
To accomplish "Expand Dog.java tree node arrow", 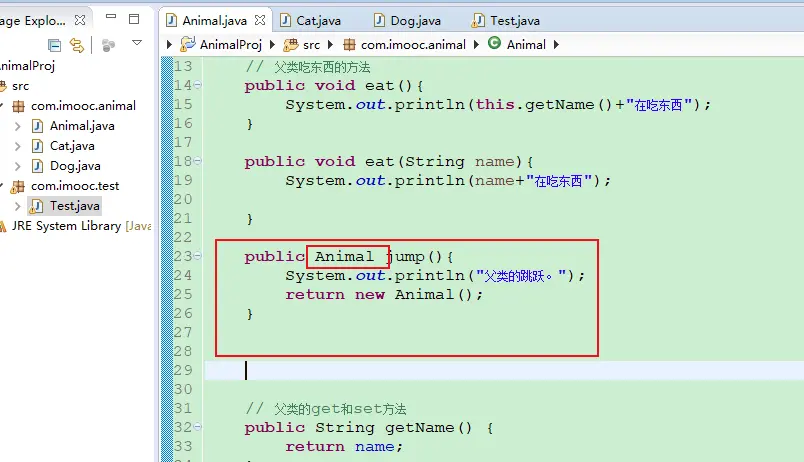I will coord(17,166).
